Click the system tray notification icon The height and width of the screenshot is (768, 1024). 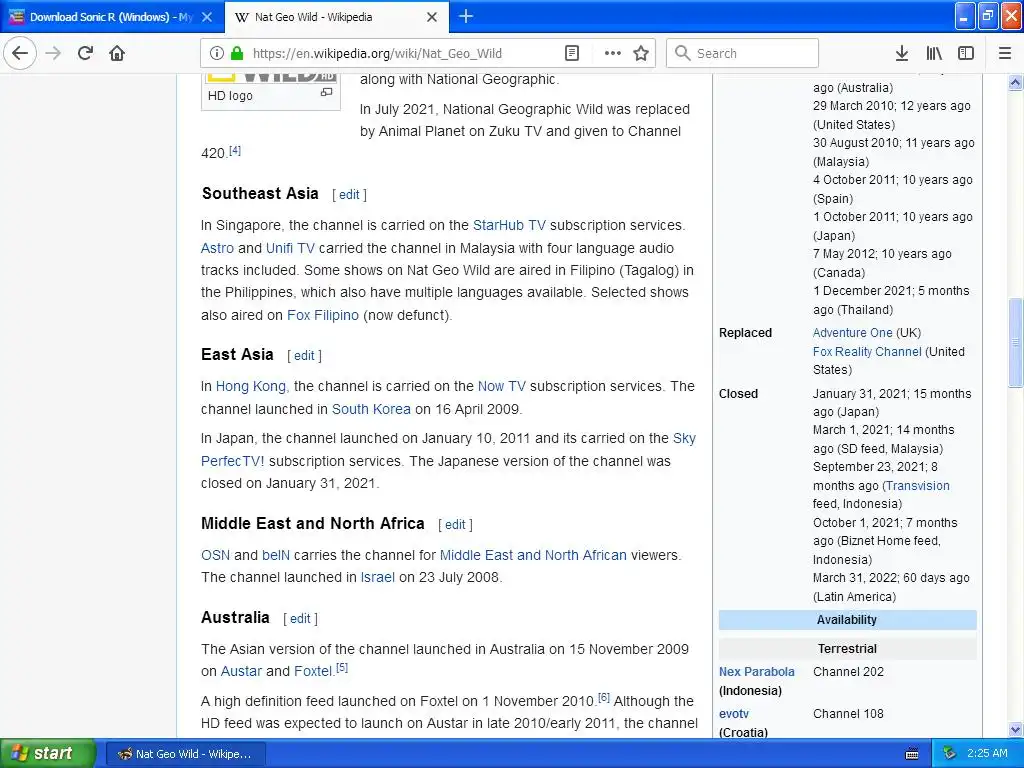tap(949, 754)
